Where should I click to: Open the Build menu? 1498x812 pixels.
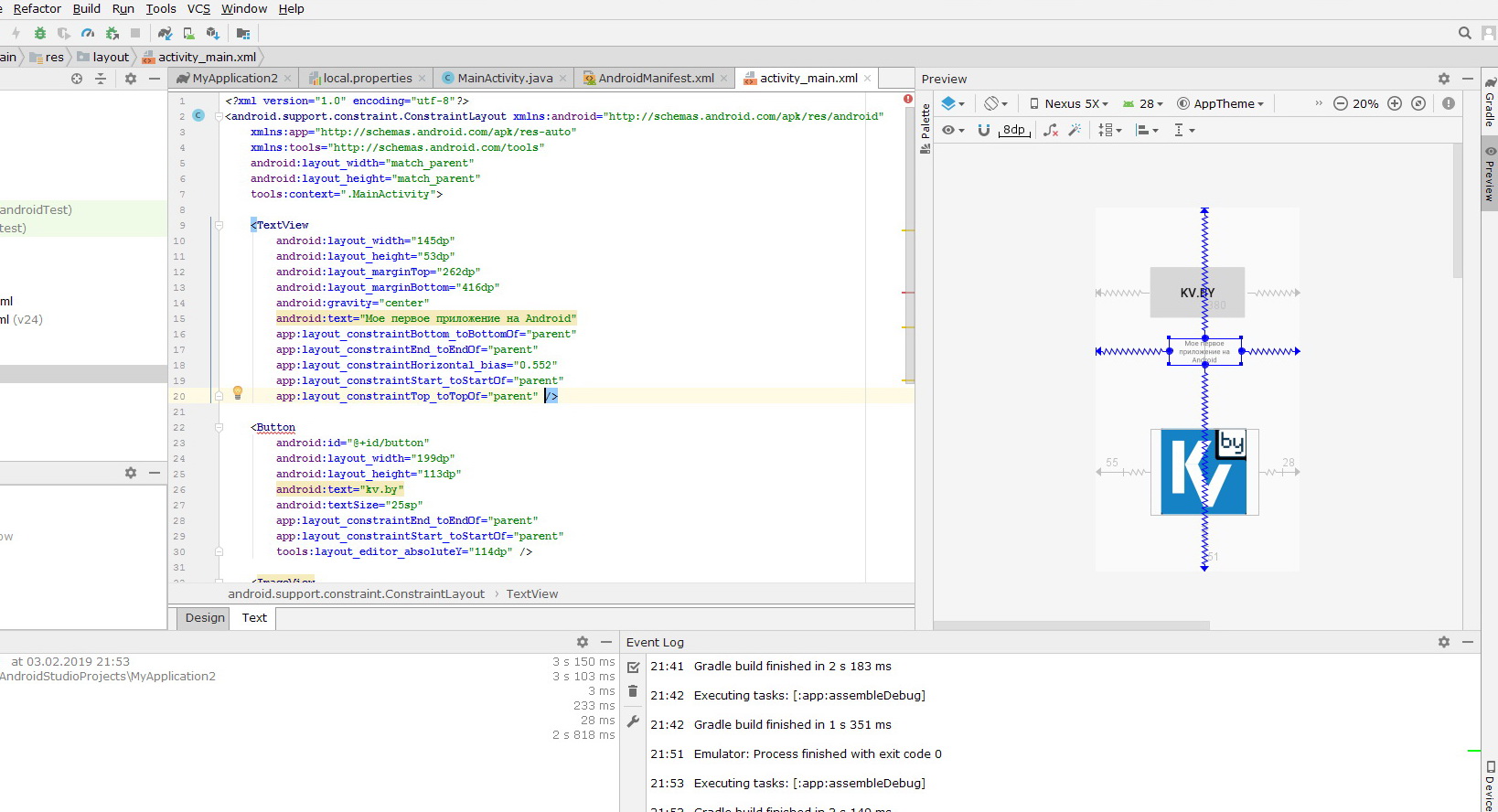pos(87,8)
